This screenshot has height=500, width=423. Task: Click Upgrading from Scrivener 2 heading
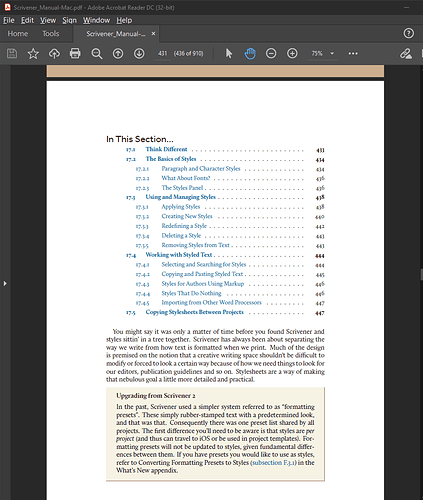tap(156, 396)
